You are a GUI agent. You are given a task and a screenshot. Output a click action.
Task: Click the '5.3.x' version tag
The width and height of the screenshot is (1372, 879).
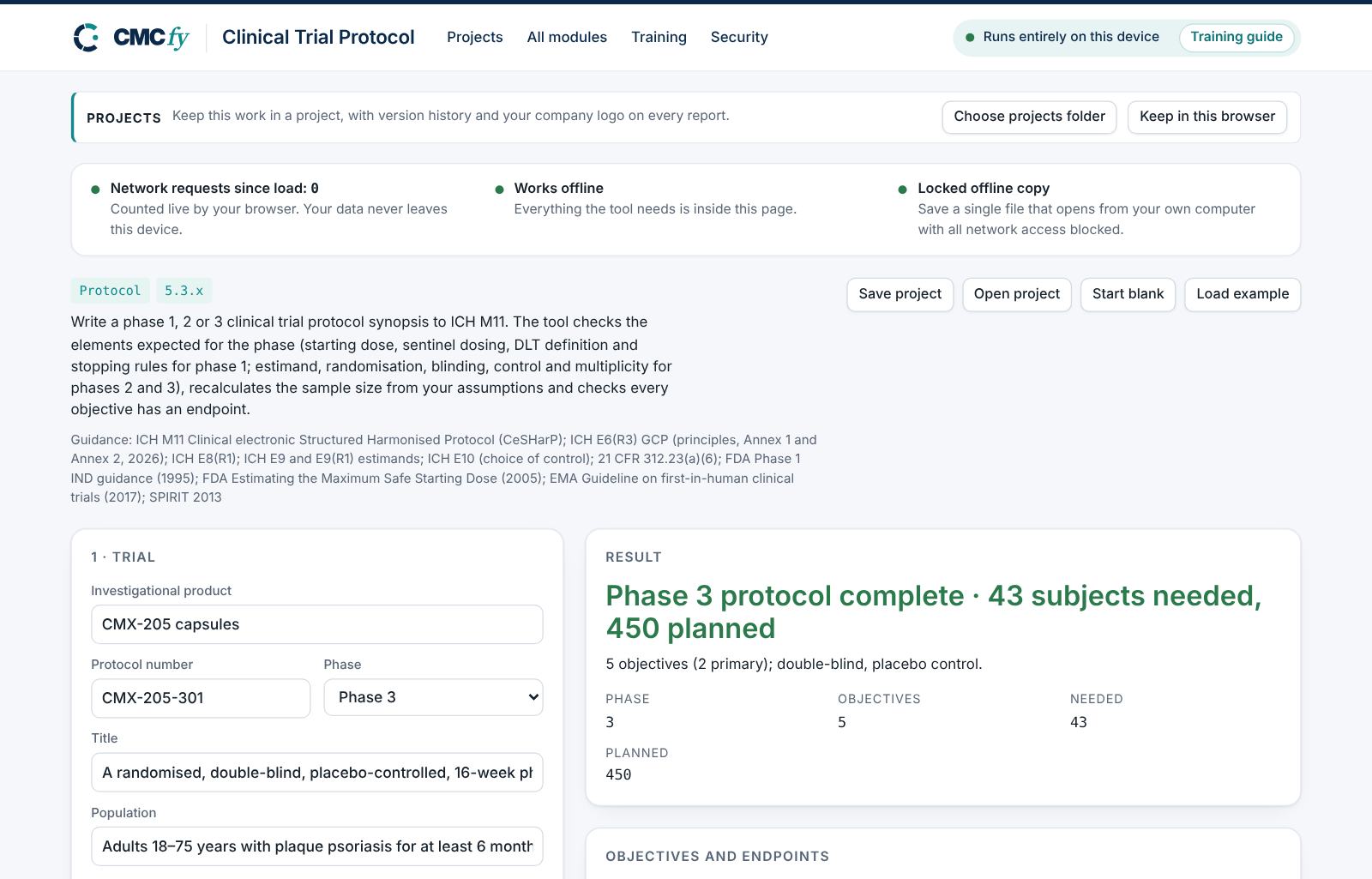[184, 291]
